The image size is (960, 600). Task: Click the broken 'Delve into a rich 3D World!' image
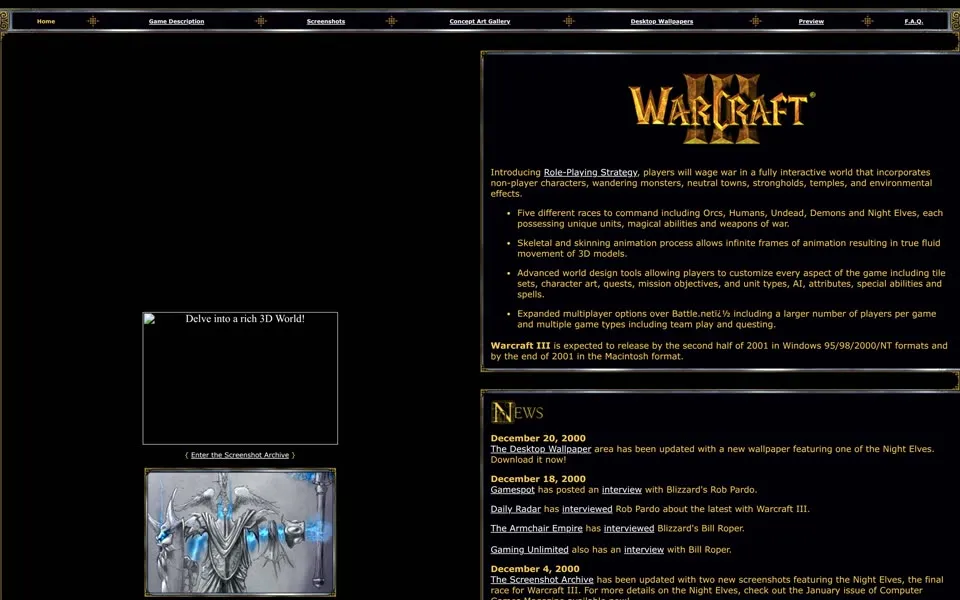(x=240, y=378)
